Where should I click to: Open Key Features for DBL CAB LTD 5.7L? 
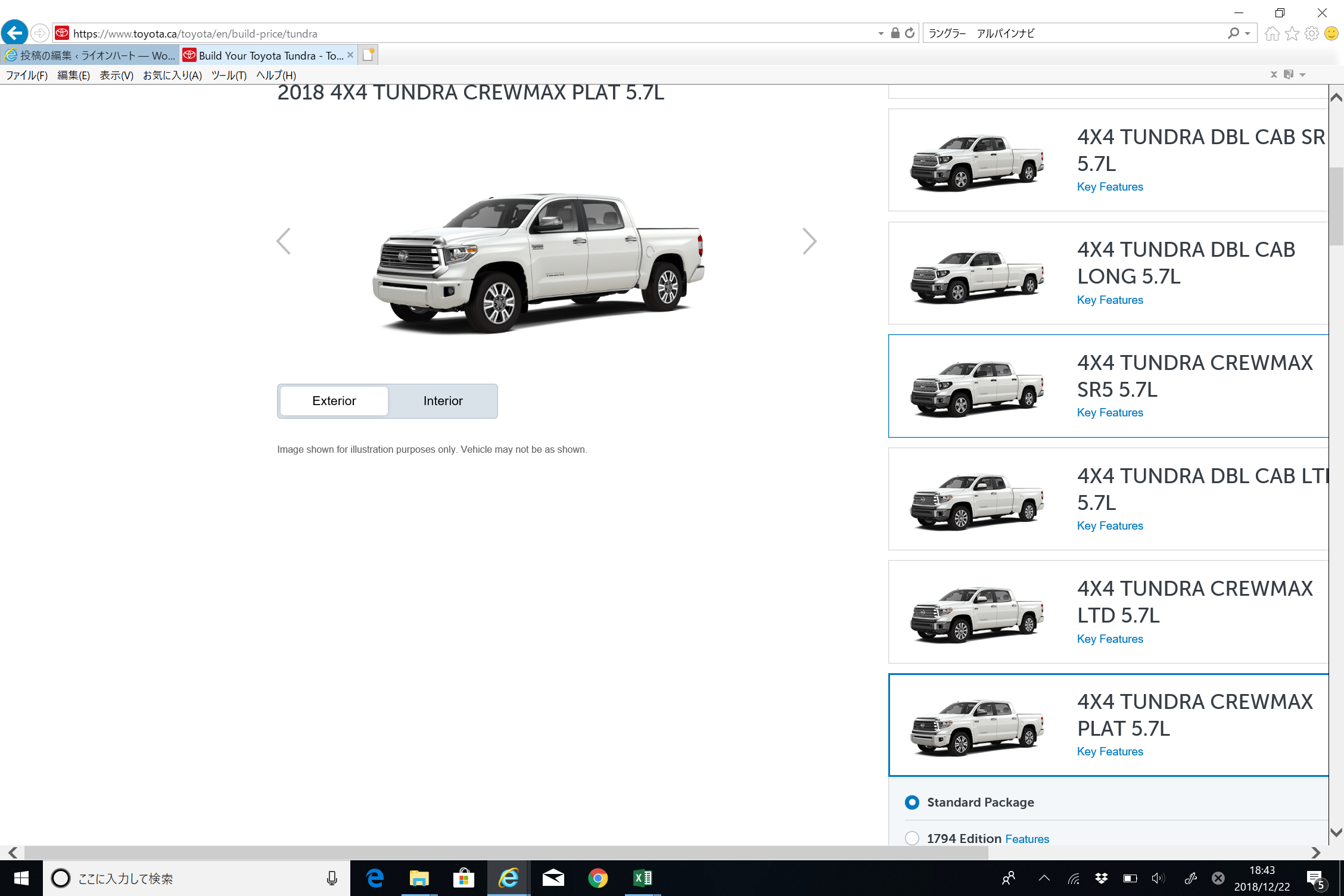tap(1110, 526)
